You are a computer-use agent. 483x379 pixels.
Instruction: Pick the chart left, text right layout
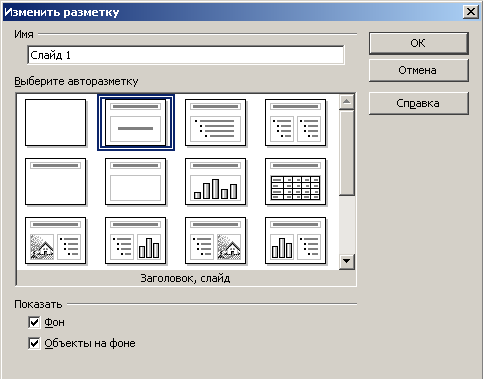[295, 241]
